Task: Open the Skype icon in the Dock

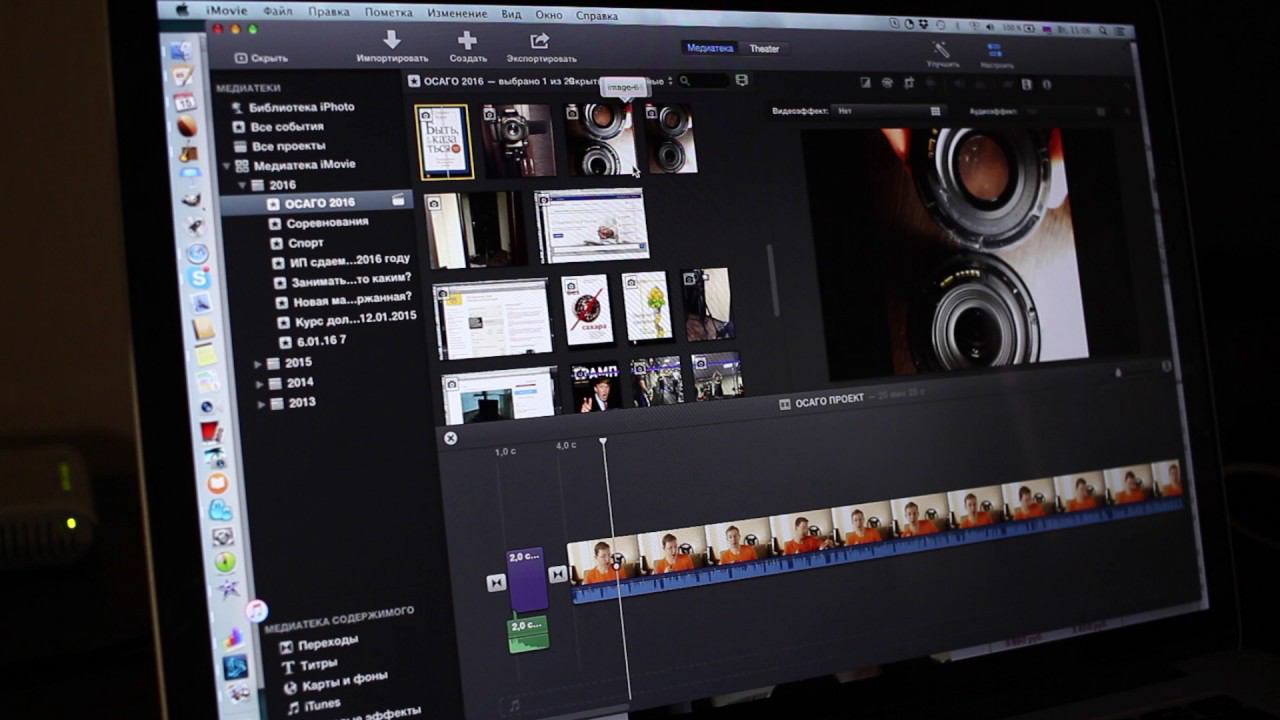Action: point(199,278)
